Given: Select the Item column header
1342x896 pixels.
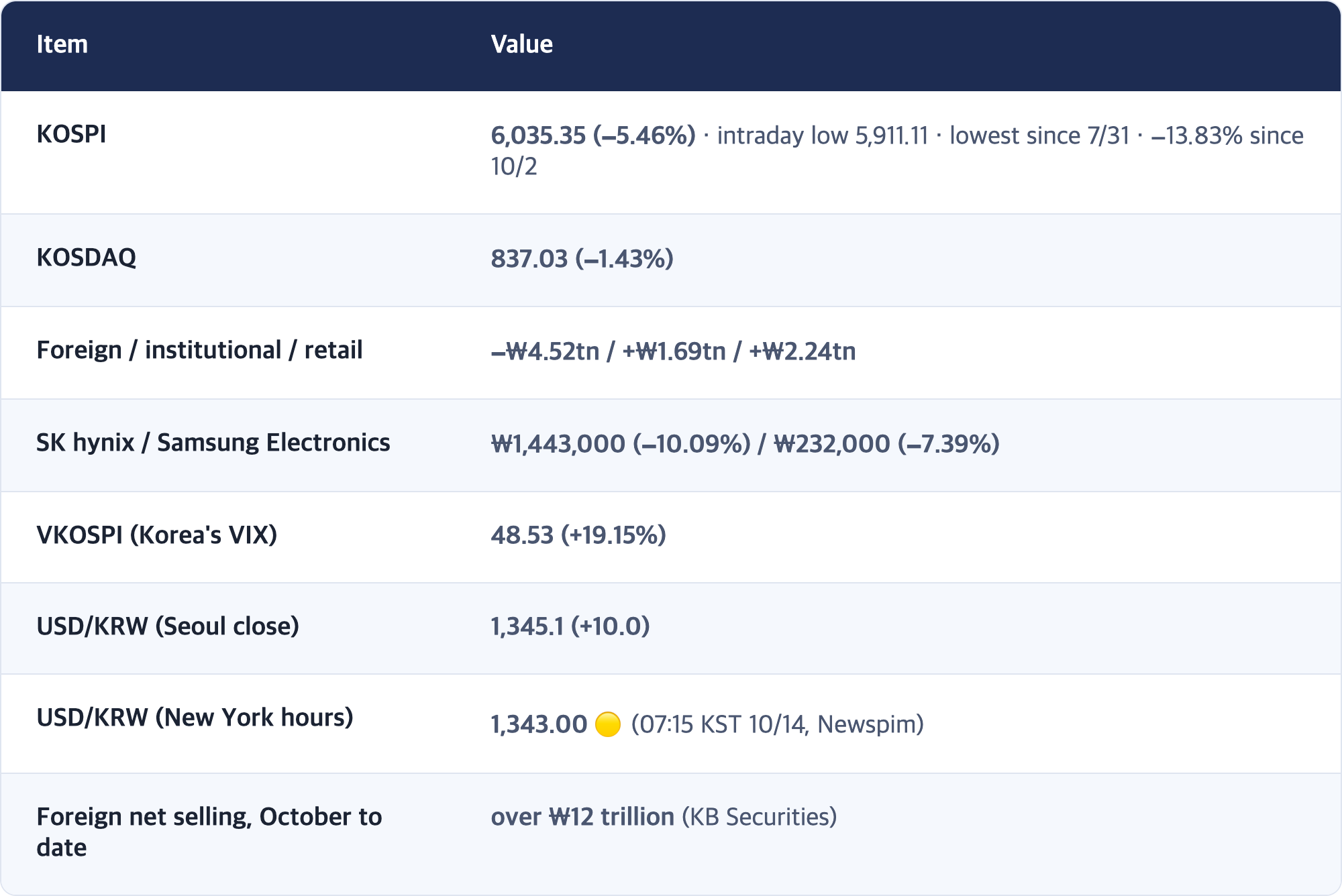Looking at the screenshot, I should point(62,44).
